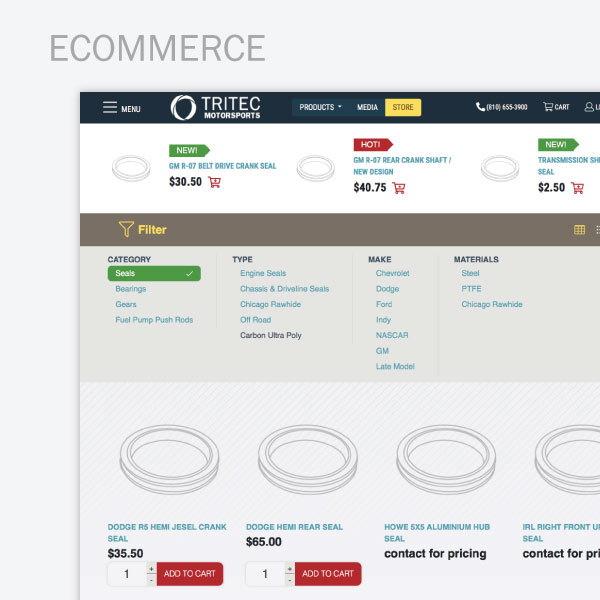Viewport: 600px width, 600px height.
Task: Increase quantity for Dodge R5 Hemi seal
Action: coord(152,569)
